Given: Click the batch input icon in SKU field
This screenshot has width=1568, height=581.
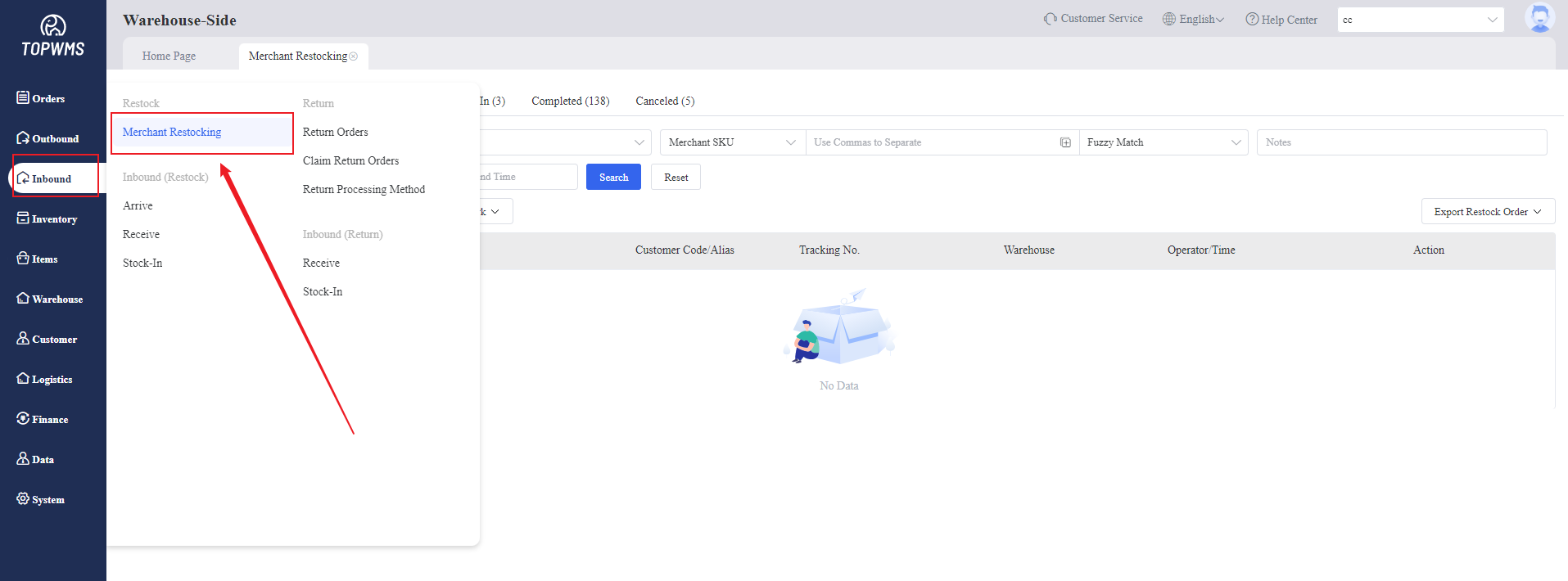Looking at the screenshot, I should point(1065,142).
